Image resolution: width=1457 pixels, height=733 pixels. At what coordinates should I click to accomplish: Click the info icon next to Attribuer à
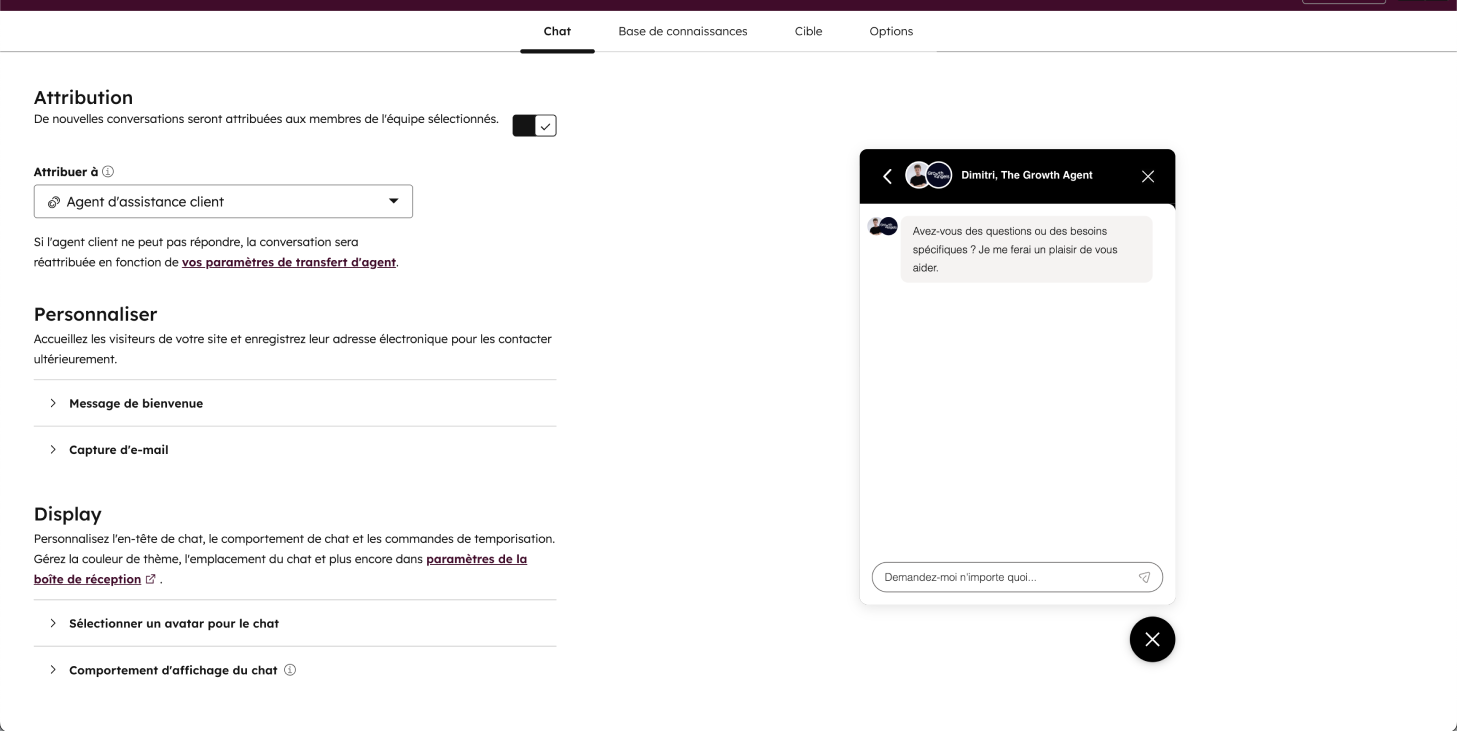(x=110, y=172)
